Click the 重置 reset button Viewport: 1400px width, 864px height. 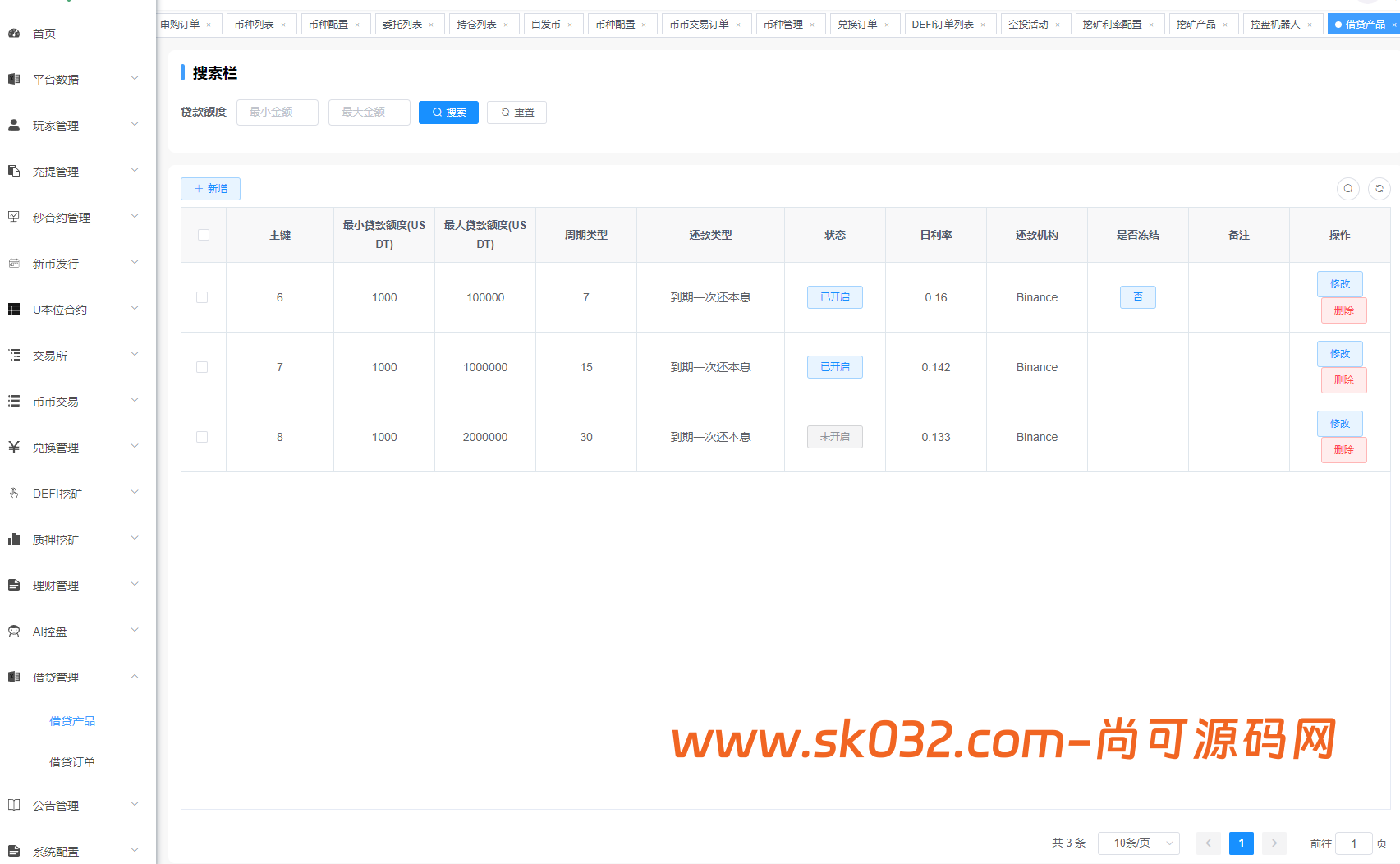[516, 113]
